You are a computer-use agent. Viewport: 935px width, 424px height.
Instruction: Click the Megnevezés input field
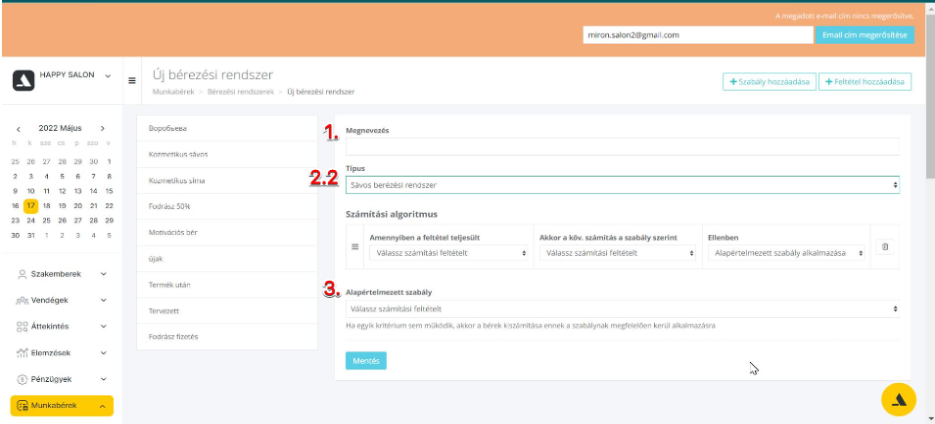click(x=621, y=147)
